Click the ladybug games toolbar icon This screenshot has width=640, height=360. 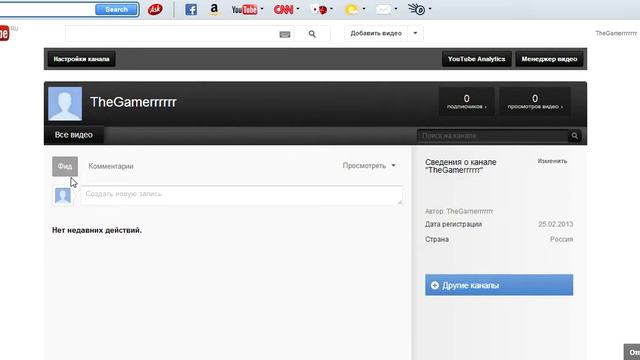pyautogui.click(x=319, y=9)
